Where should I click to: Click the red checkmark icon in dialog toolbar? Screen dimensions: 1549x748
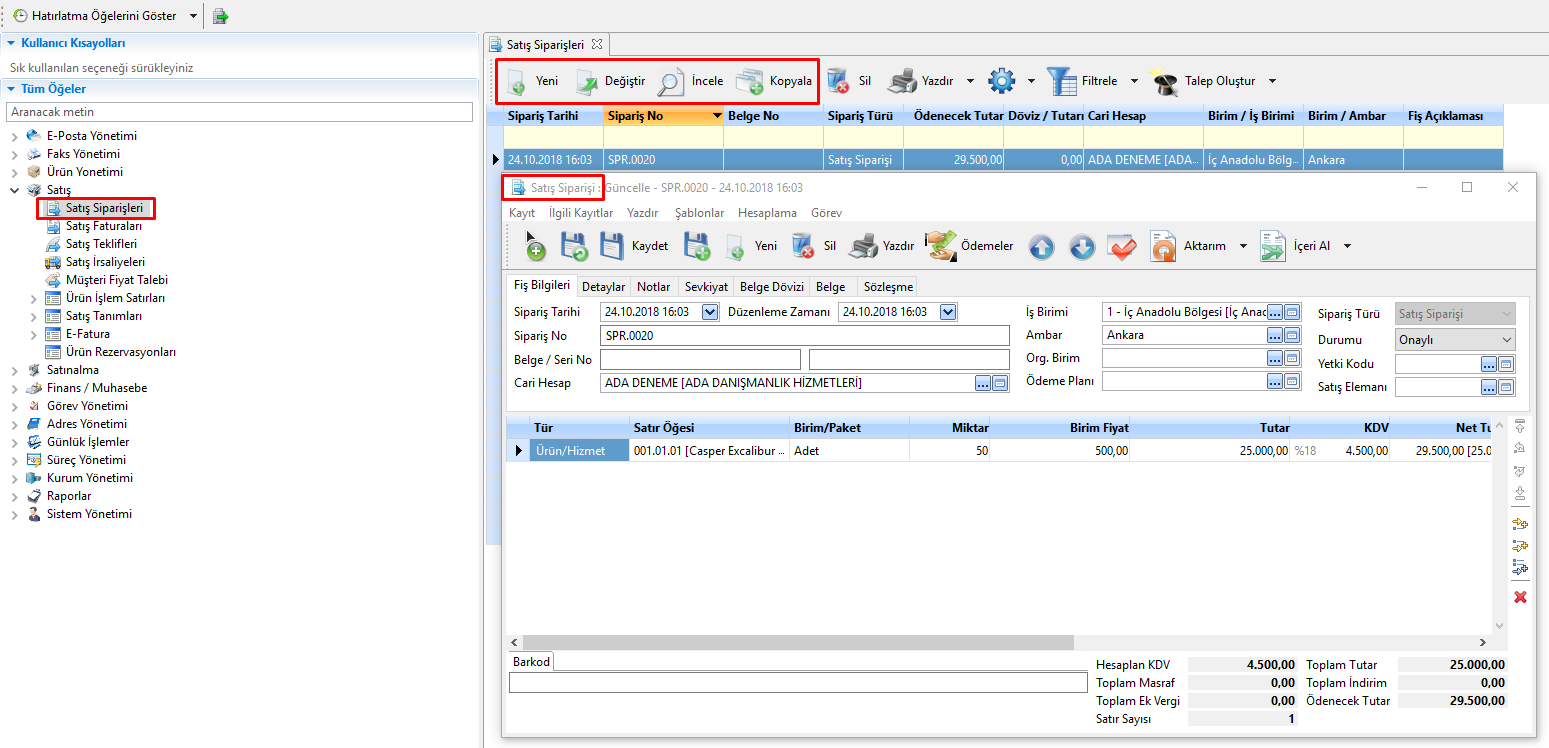(1122, 247)
